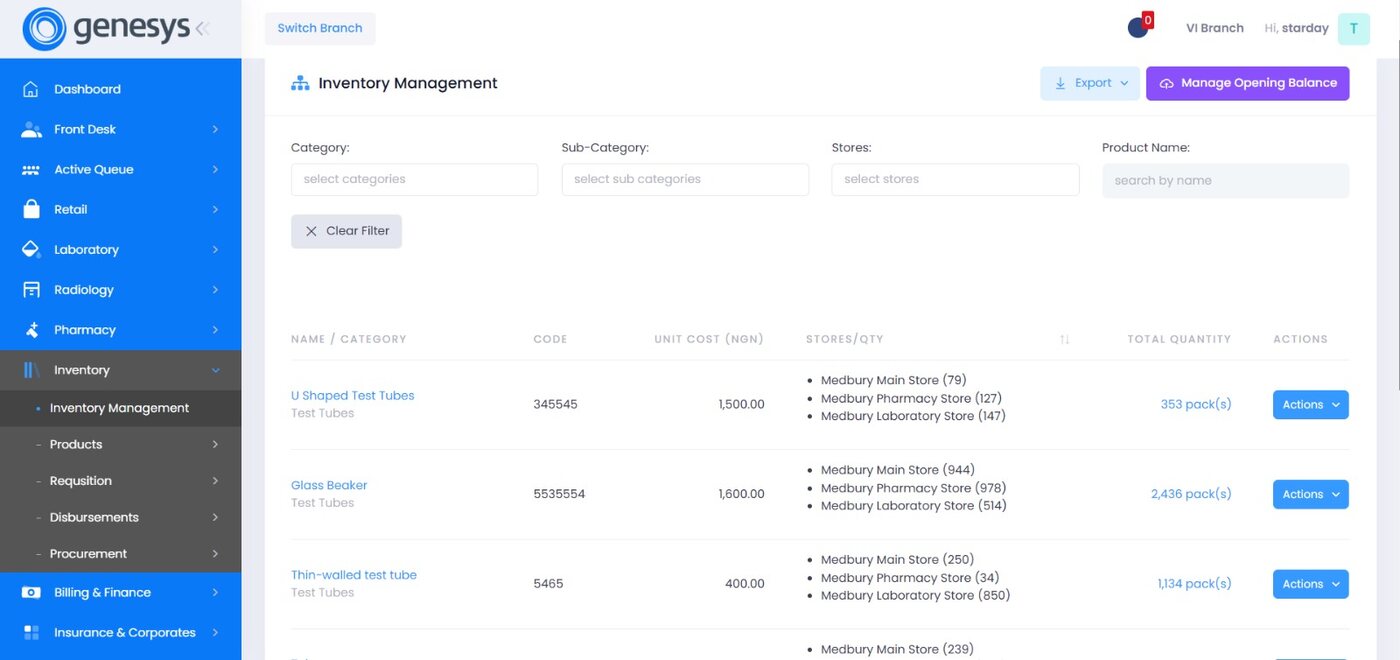This screenshot has height=660, width=1400.
Task: Click unit cost 1,500.00
Action: (x=741, y=405)
